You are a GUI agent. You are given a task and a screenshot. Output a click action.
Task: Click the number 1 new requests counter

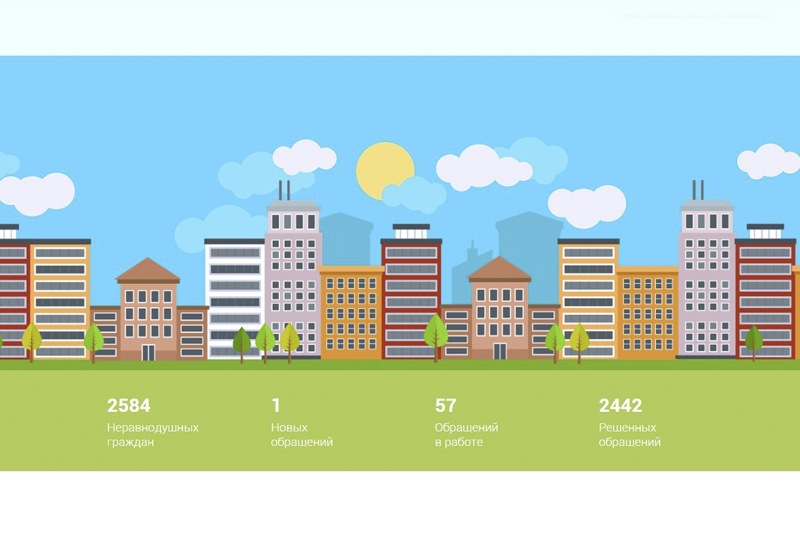tap(276, 405)
